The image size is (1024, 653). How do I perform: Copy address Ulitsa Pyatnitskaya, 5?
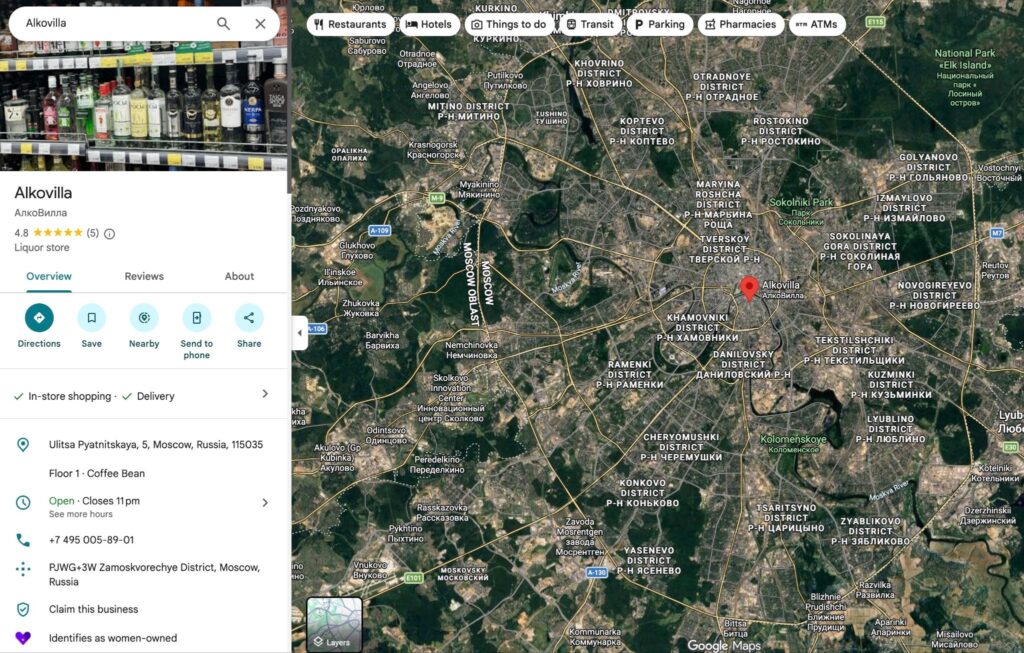click(x=156, y=445)
